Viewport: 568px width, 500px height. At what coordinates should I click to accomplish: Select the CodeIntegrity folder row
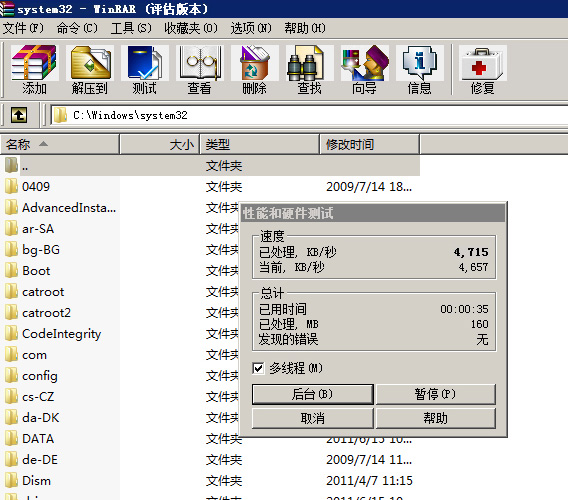tap(60, 334)
